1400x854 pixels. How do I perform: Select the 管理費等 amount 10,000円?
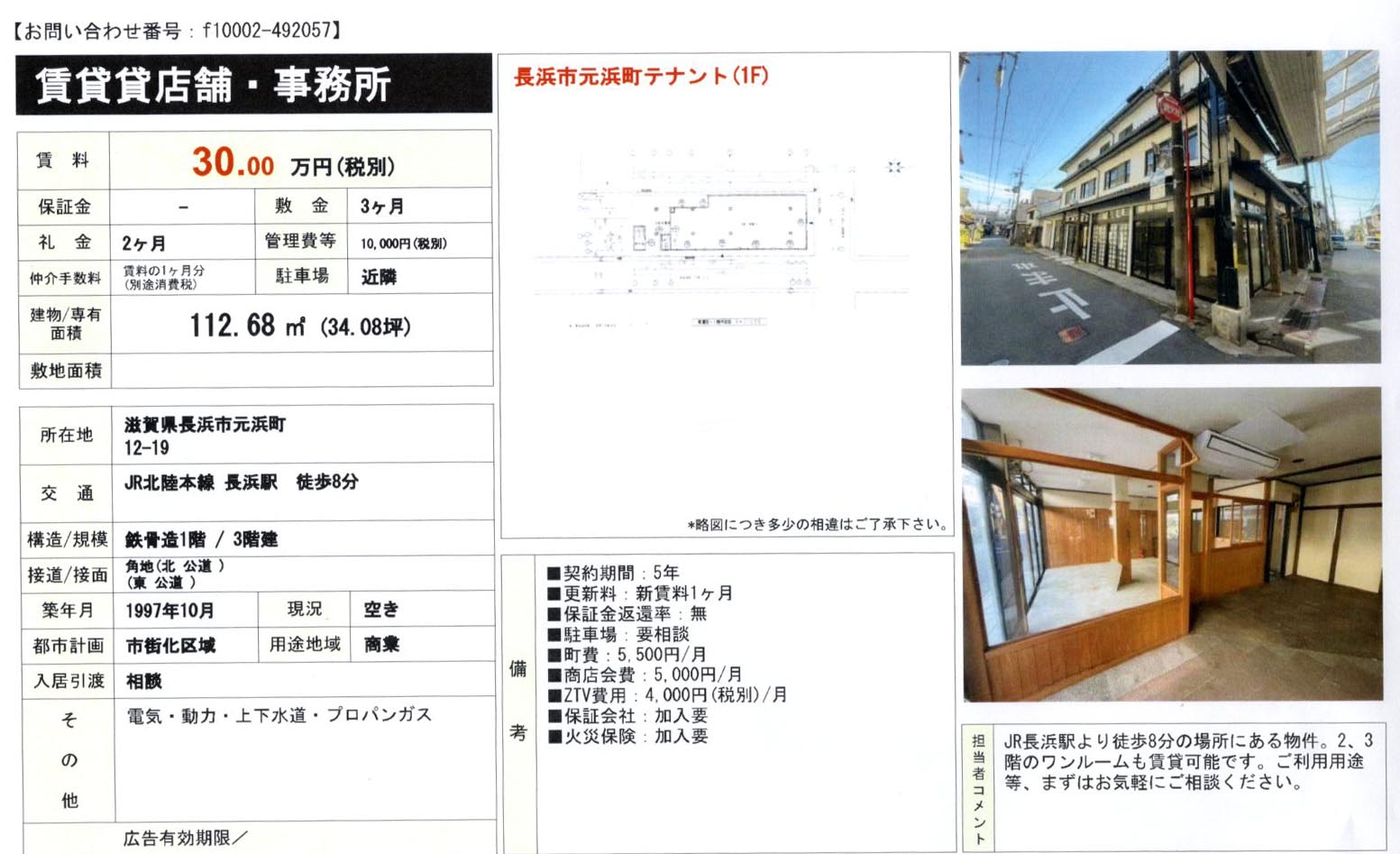[403, 243]
